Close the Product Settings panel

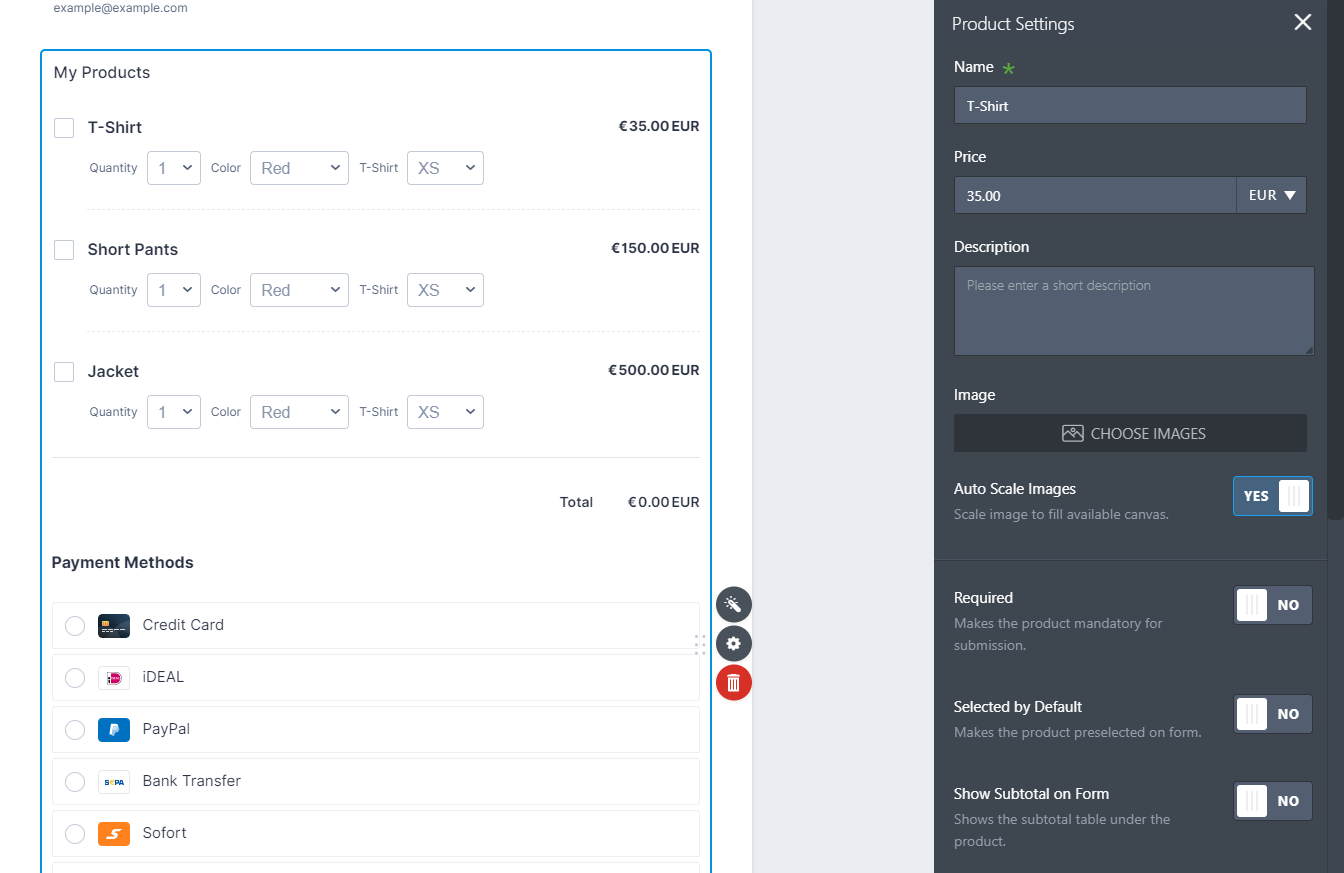1302,23
